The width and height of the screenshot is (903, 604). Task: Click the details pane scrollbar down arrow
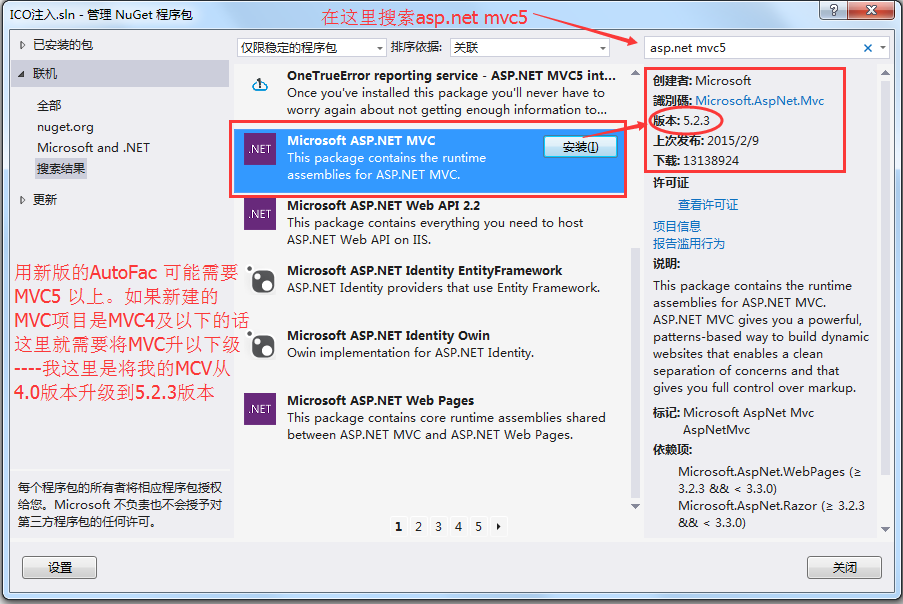tap(886, 529)
